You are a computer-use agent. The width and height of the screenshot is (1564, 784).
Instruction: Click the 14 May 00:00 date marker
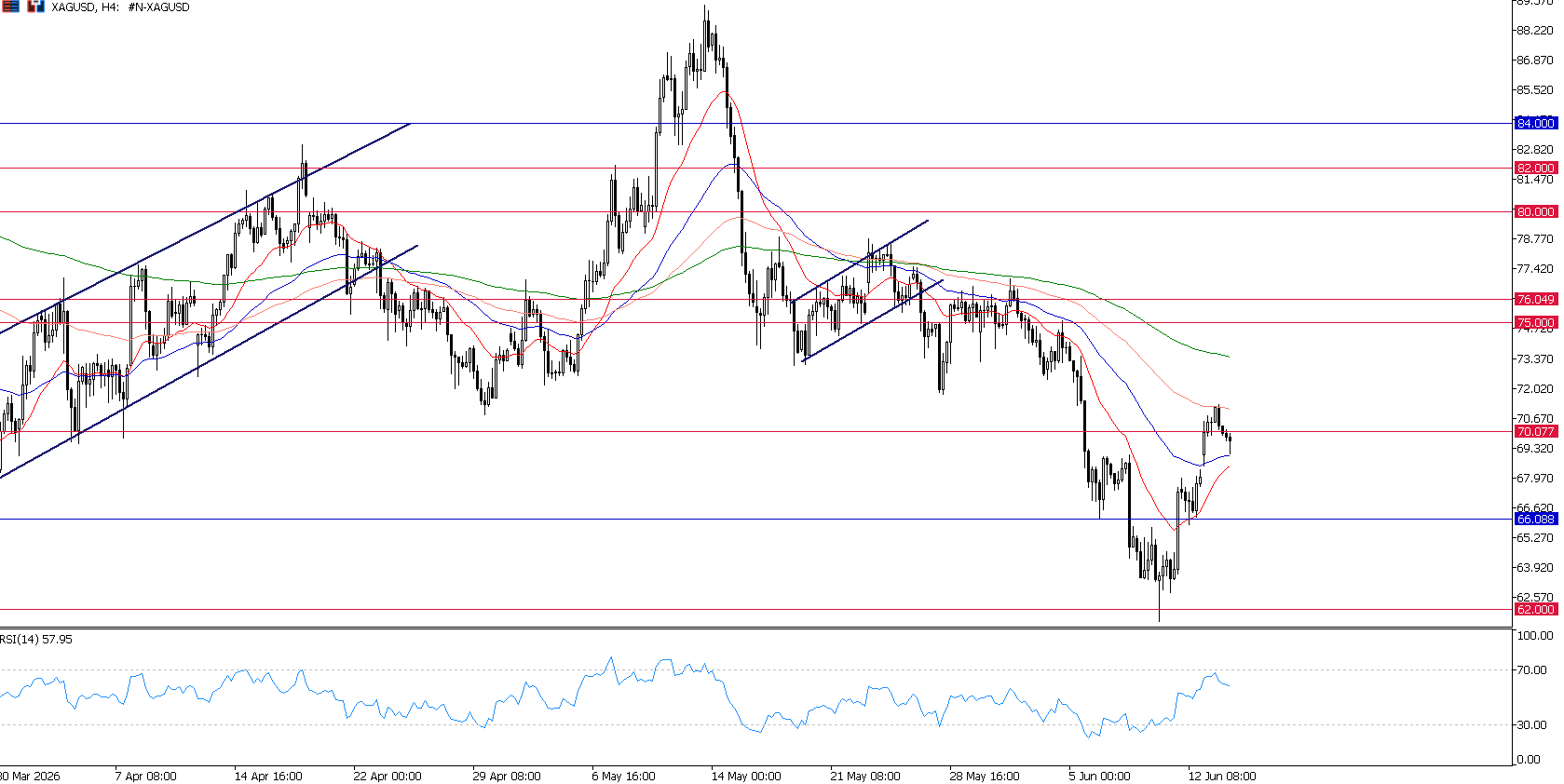[x=746, y=776]
